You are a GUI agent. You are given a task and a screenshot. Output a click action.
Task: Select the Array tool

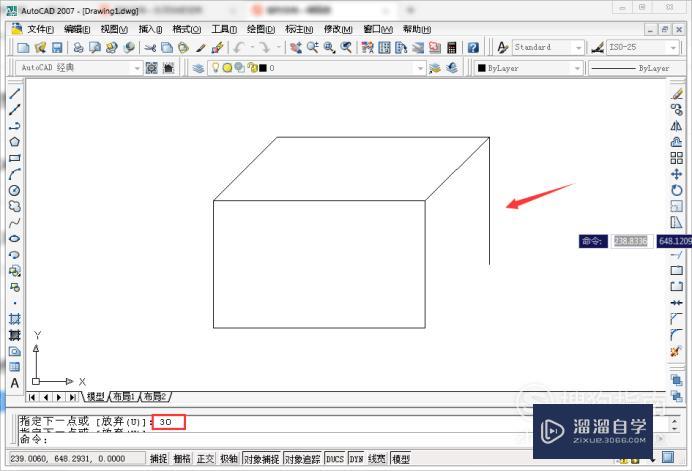[x=677, y=158]
